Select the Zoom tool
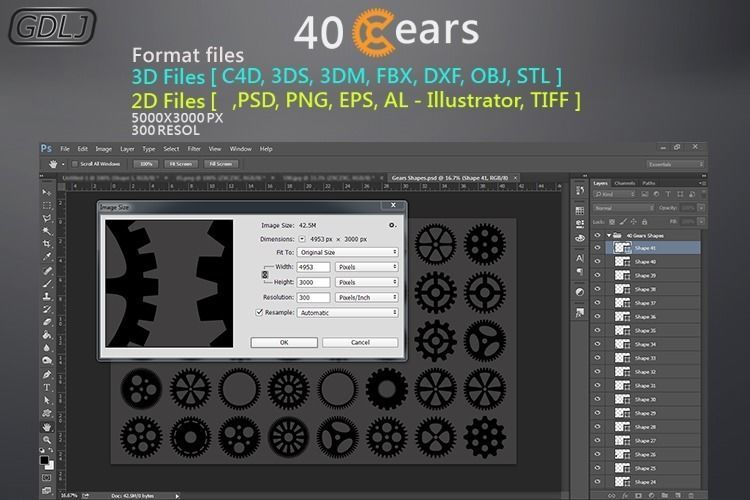Viewport: 750px width, 500px height. pyautogui.click(x=47, y=439)
